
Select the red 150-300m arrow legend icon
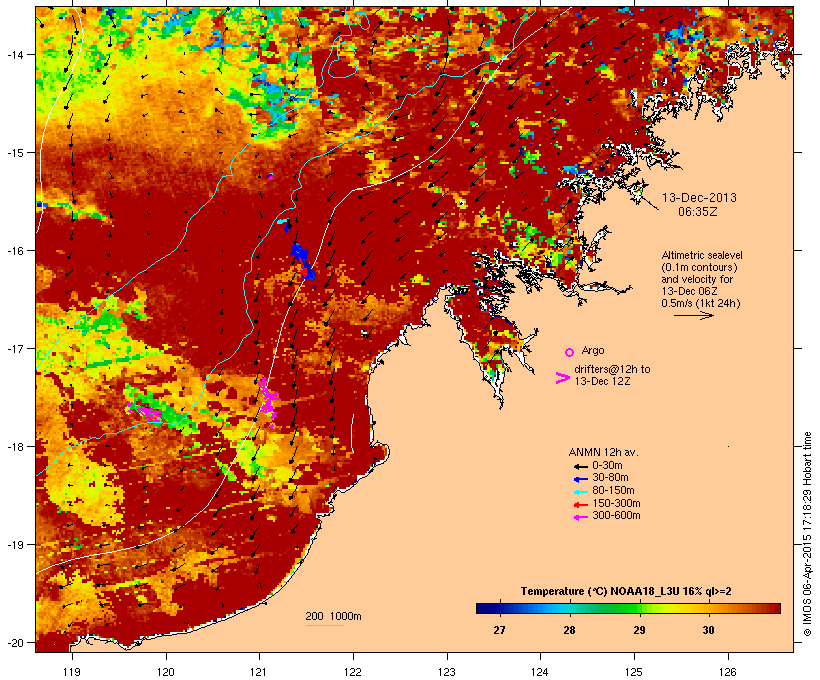tap(580, 505)
